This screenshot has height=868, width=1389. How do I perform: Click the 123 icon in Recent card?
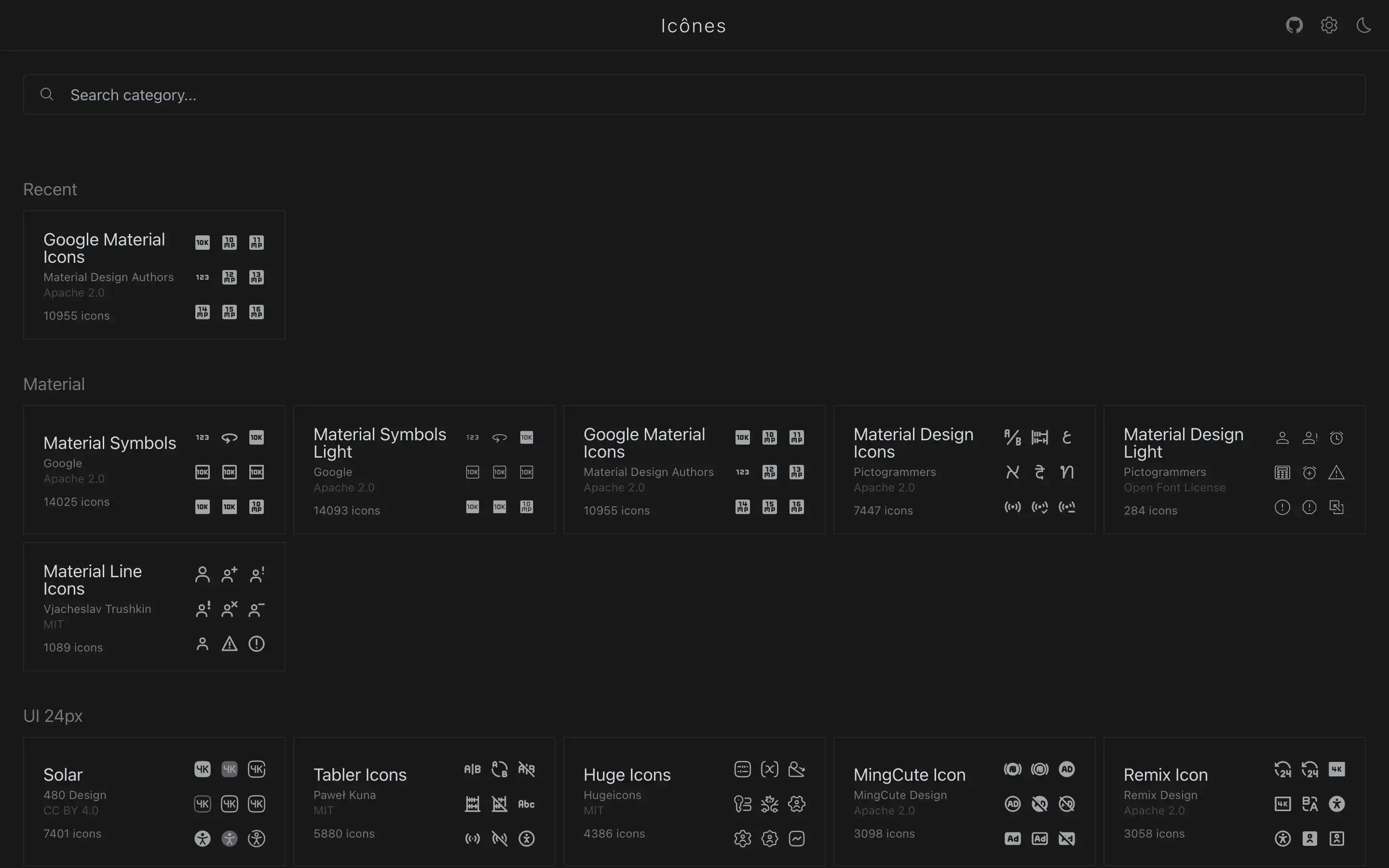[202, 277]
